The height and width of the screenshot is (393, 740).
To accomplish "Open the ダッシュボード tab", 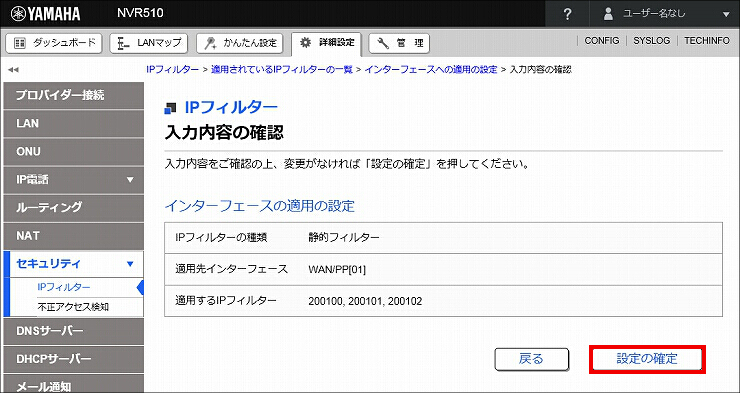I will click(53, 43).
